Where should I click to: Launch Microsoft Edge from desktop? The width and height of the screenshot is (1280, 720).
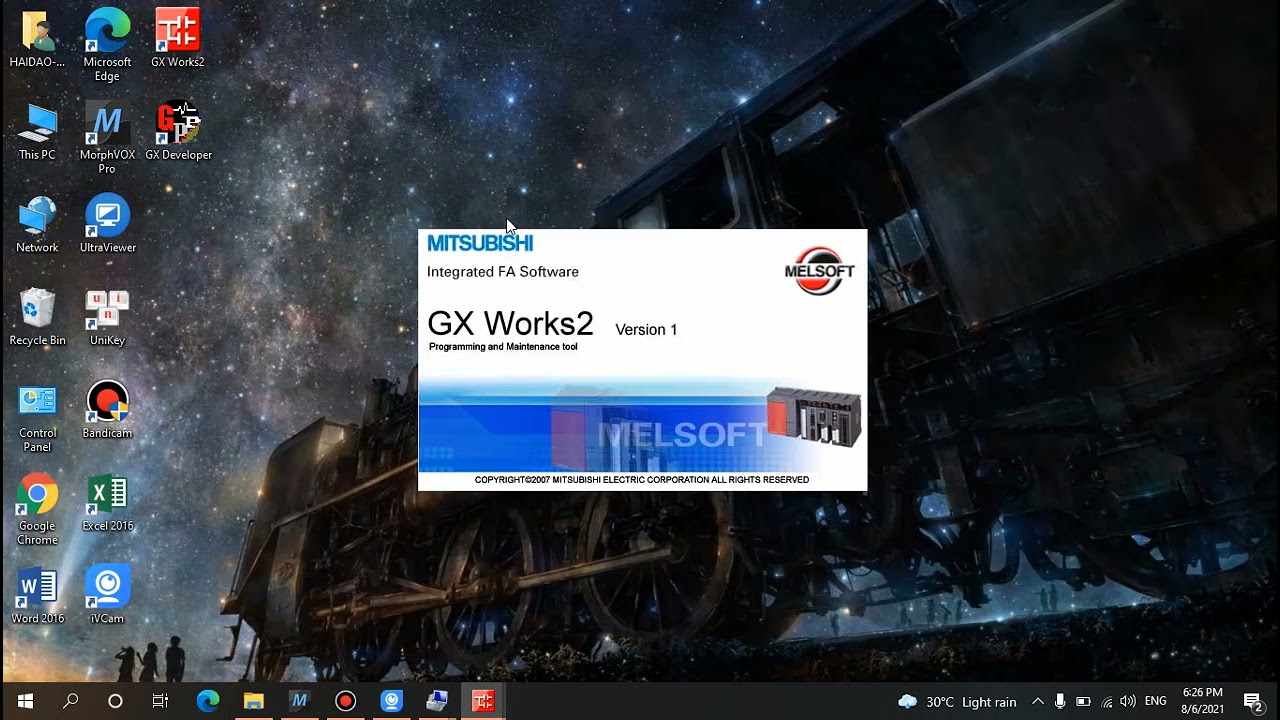[107, 45]
